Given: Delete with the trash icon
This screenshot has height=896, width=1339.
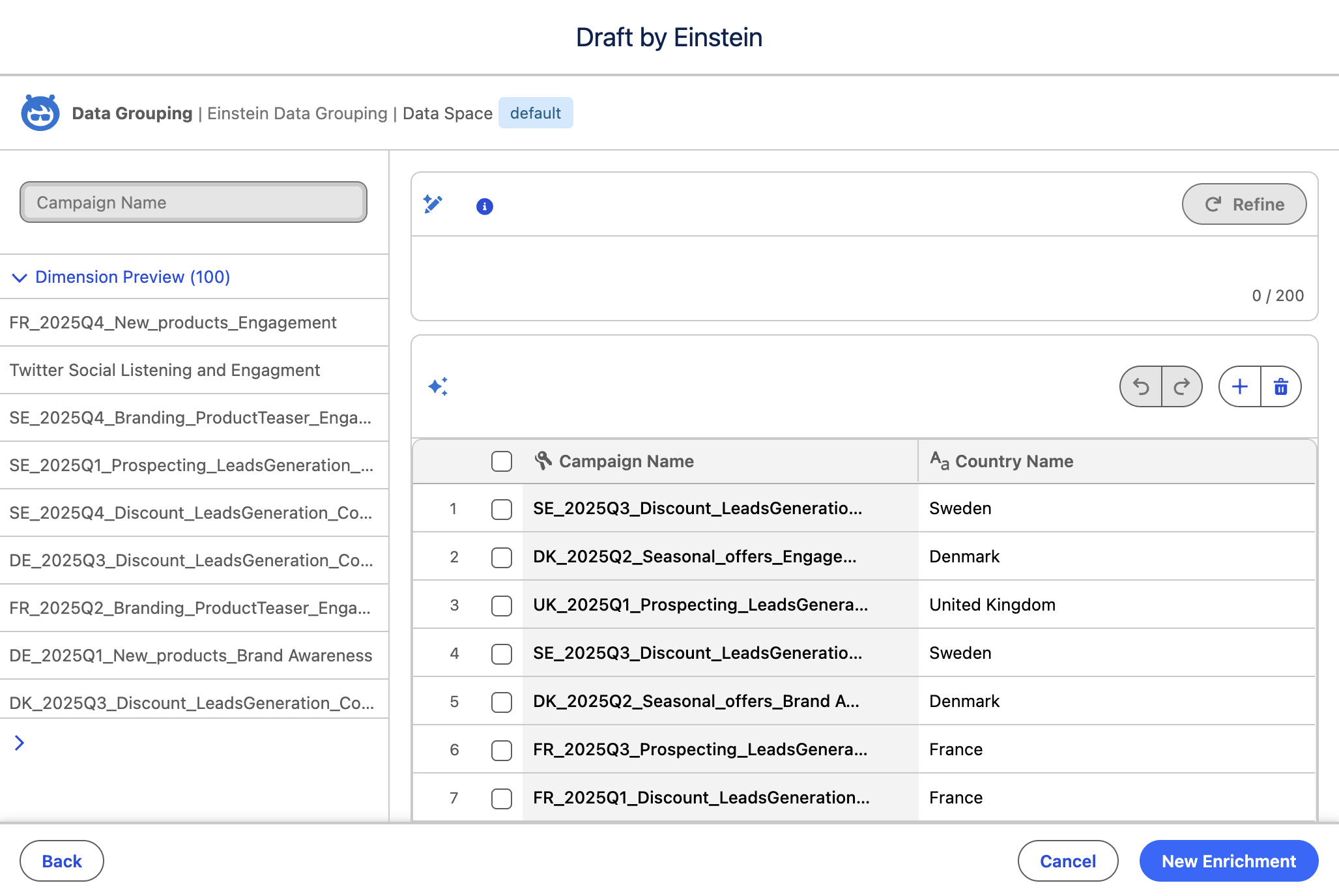Looking at the screenshot, I should coord(1281,386).
